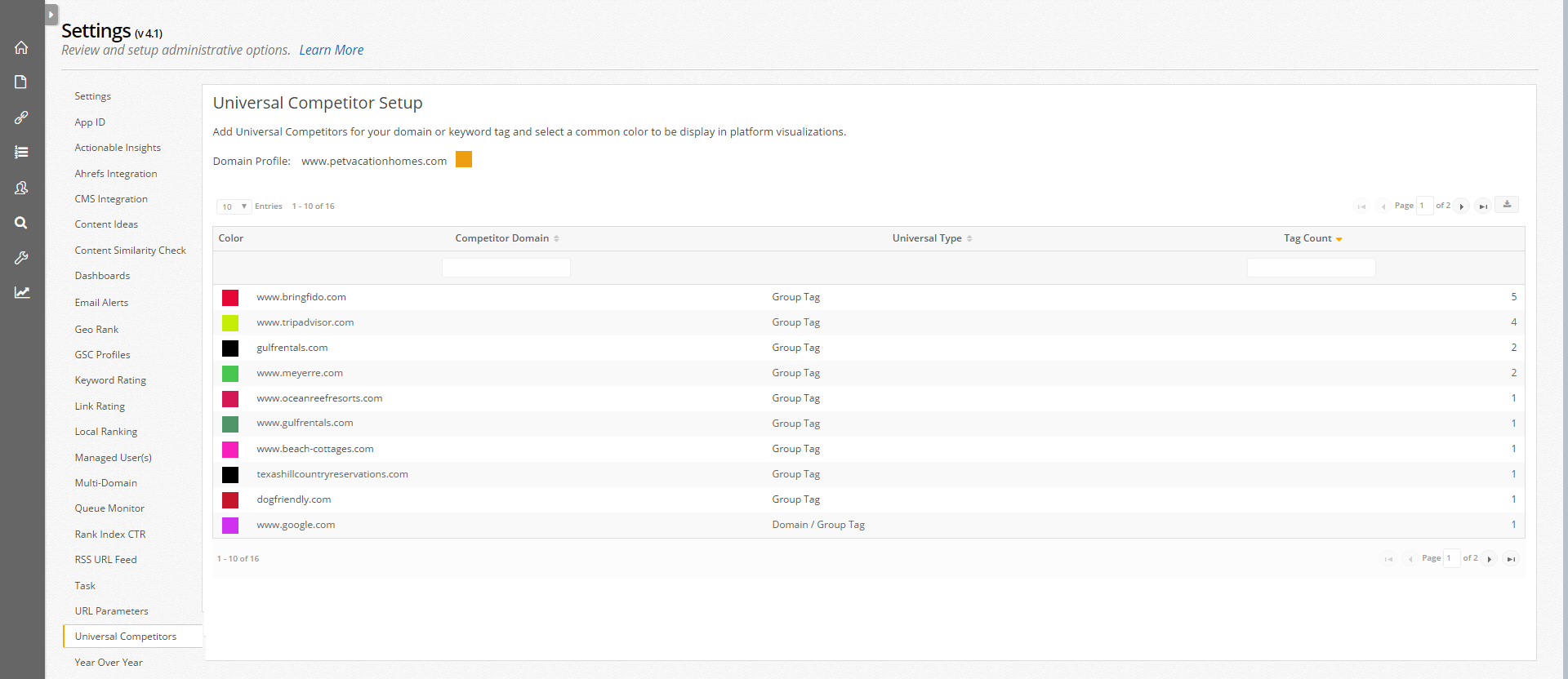Click the black swatch for gulfrentals.com
Screen dimensions: 1568x679
pyautogui.click(x=230, y=348)
